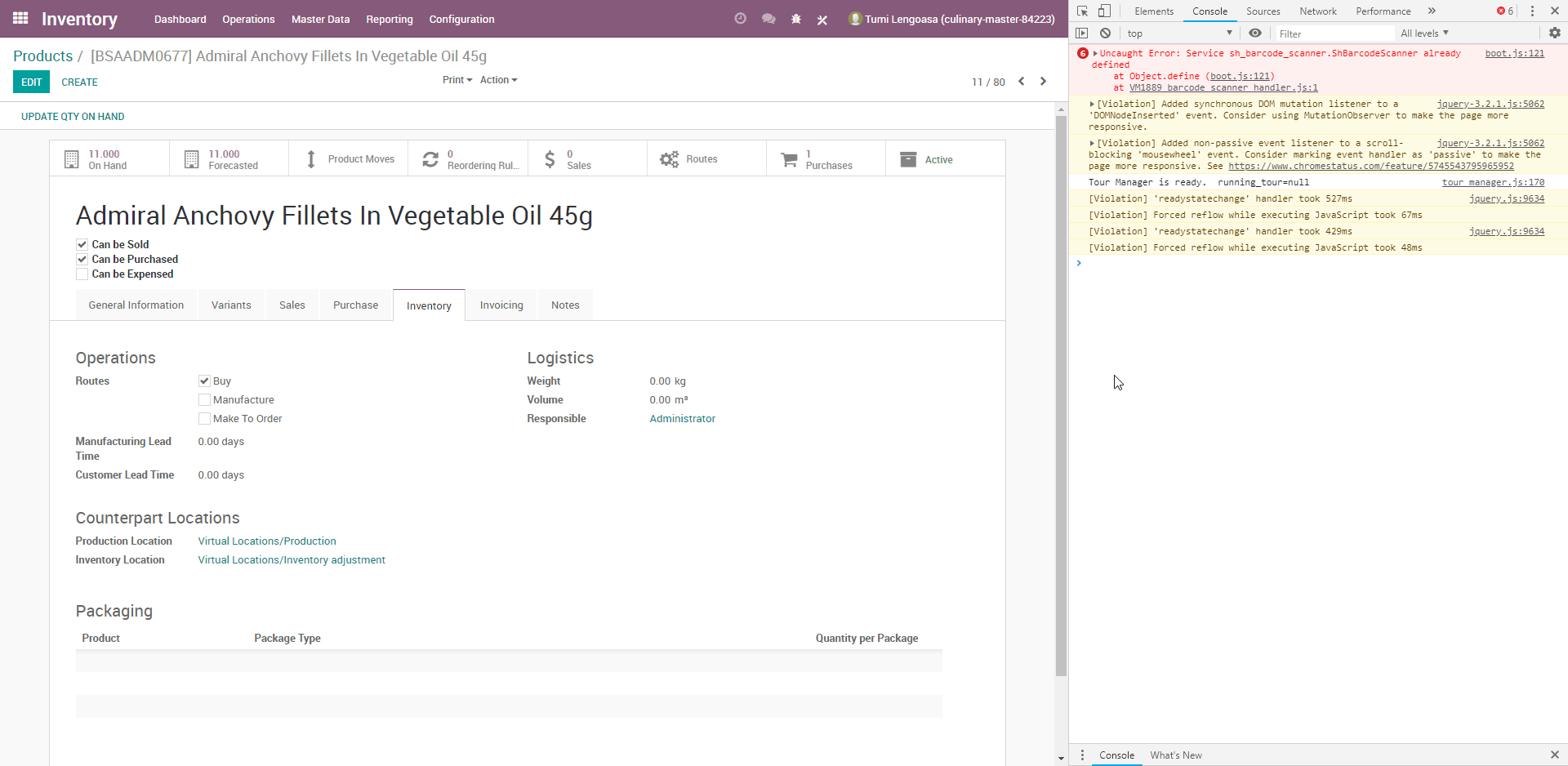
Task: Open the apps menu grid icon
Action: (x=20, y=19)
